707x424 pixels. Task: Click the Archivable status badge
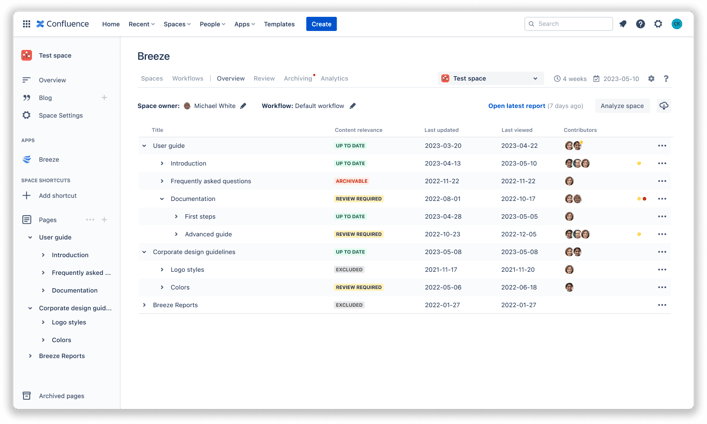coord(351,181)
